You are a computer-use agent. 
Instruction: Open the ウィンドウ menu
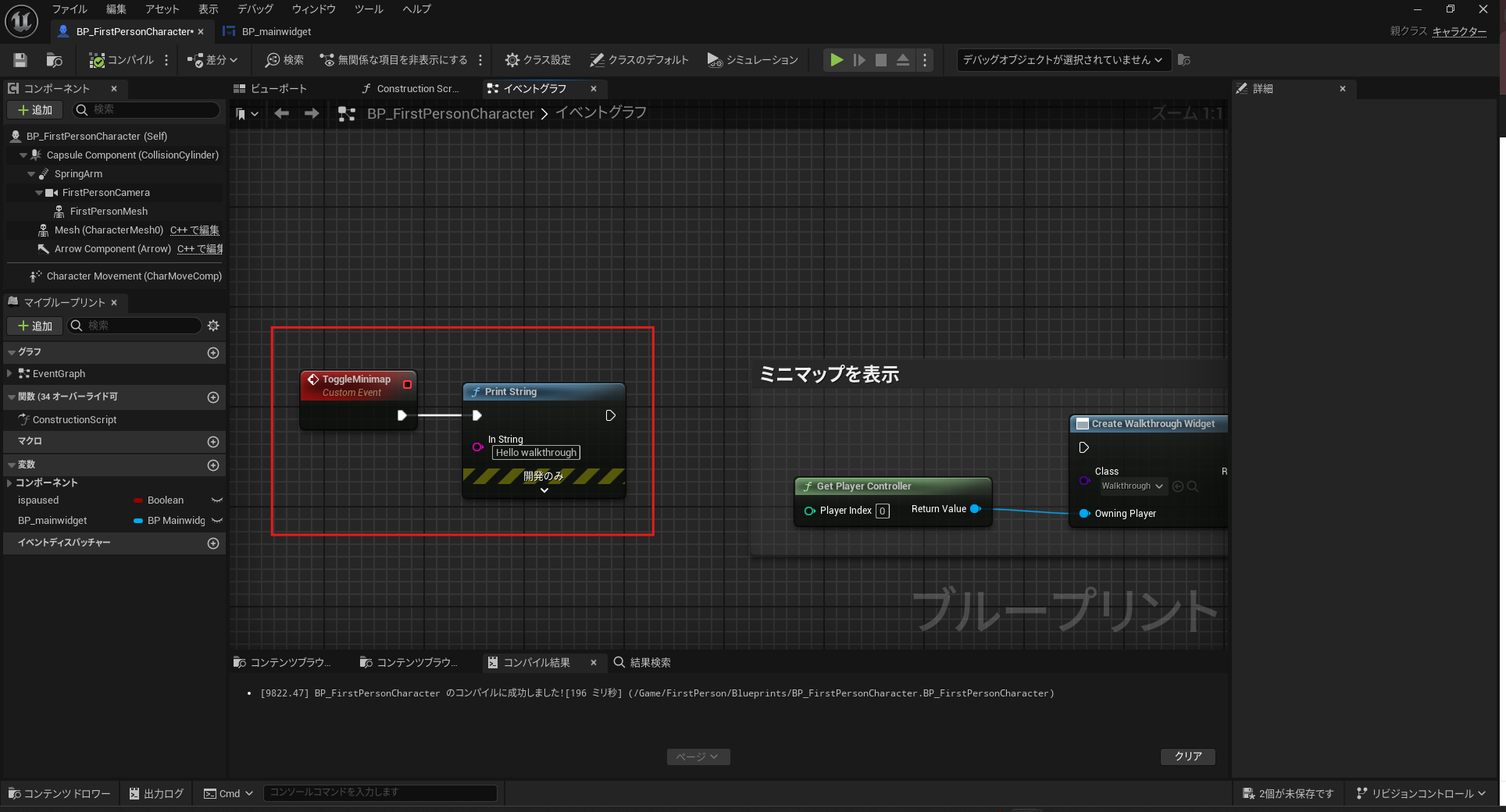coord(313,9)
